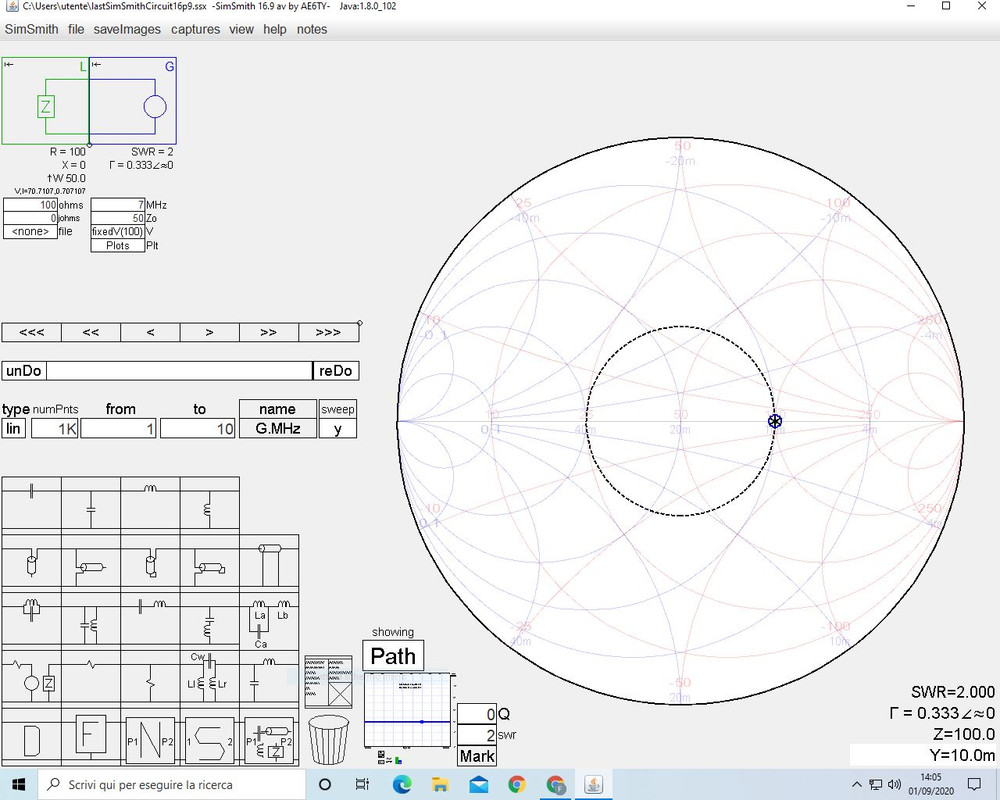The image size is (1000, 800).
Task: Add the shunt-C series-L network element
Action: (269, 679)
